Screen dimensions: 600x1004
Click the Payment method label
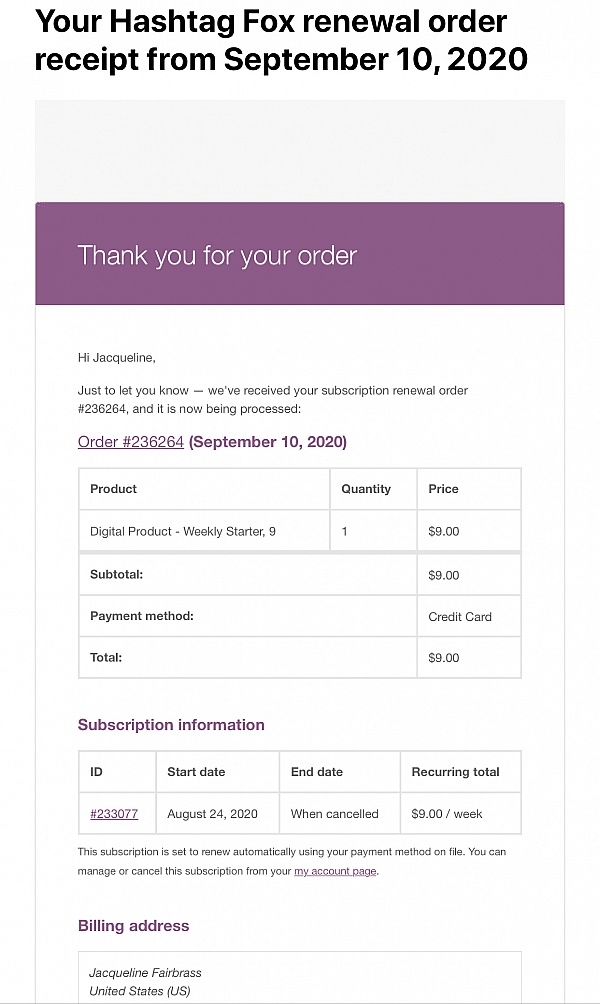(142, 616)
